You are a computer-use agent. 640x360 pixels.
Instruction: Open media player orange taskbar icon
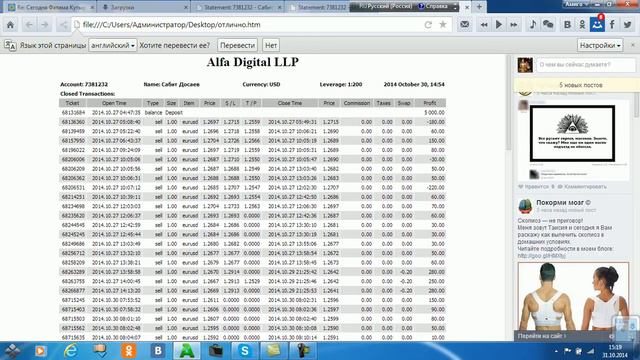click(x=40, y=351)
